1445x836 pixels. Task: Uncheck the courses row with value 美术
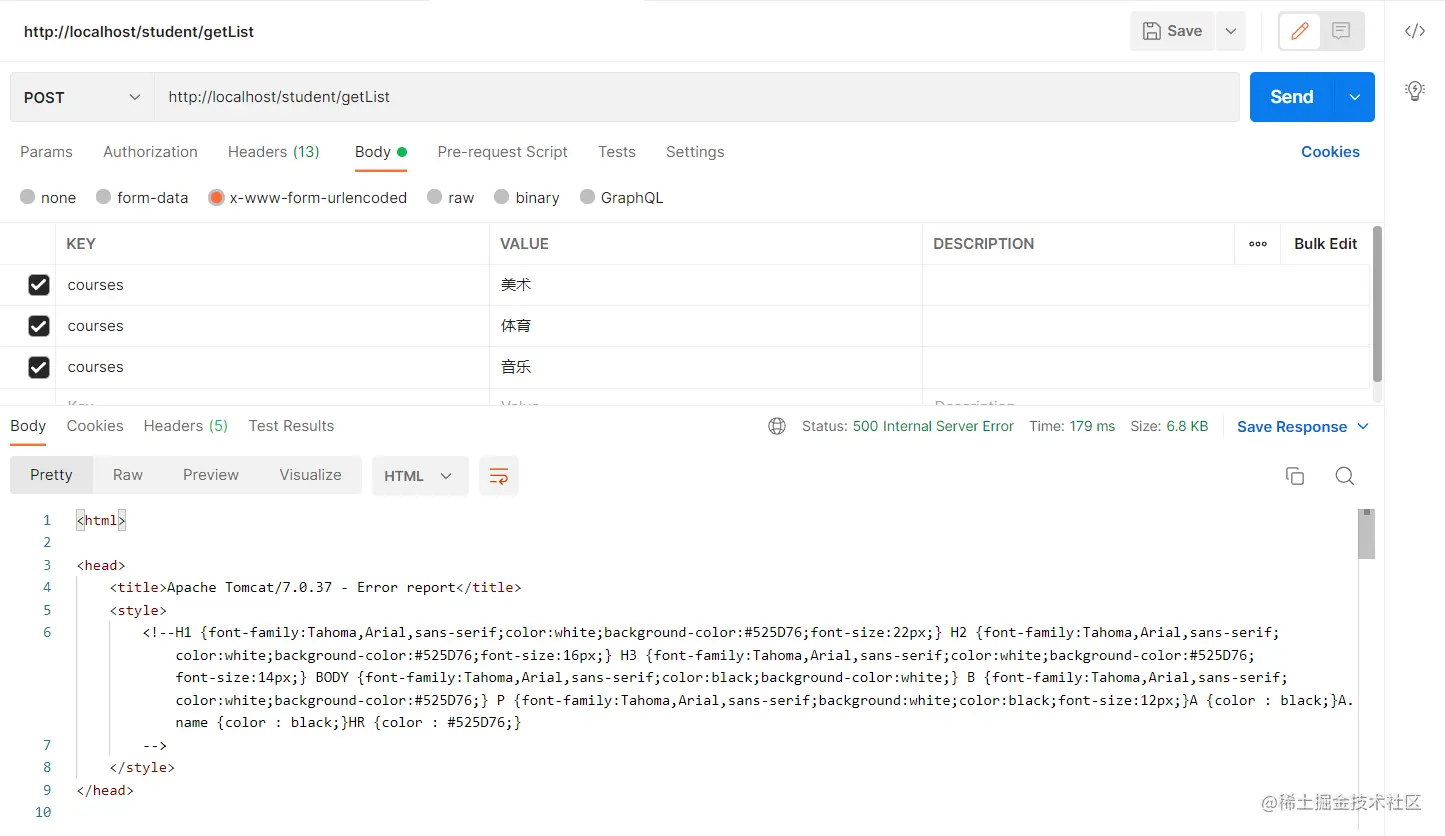[x=39, y=285]
